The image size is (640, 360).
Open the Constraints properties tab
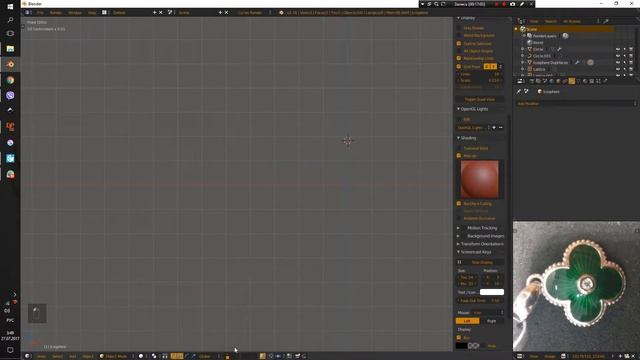tap(565, 81)
